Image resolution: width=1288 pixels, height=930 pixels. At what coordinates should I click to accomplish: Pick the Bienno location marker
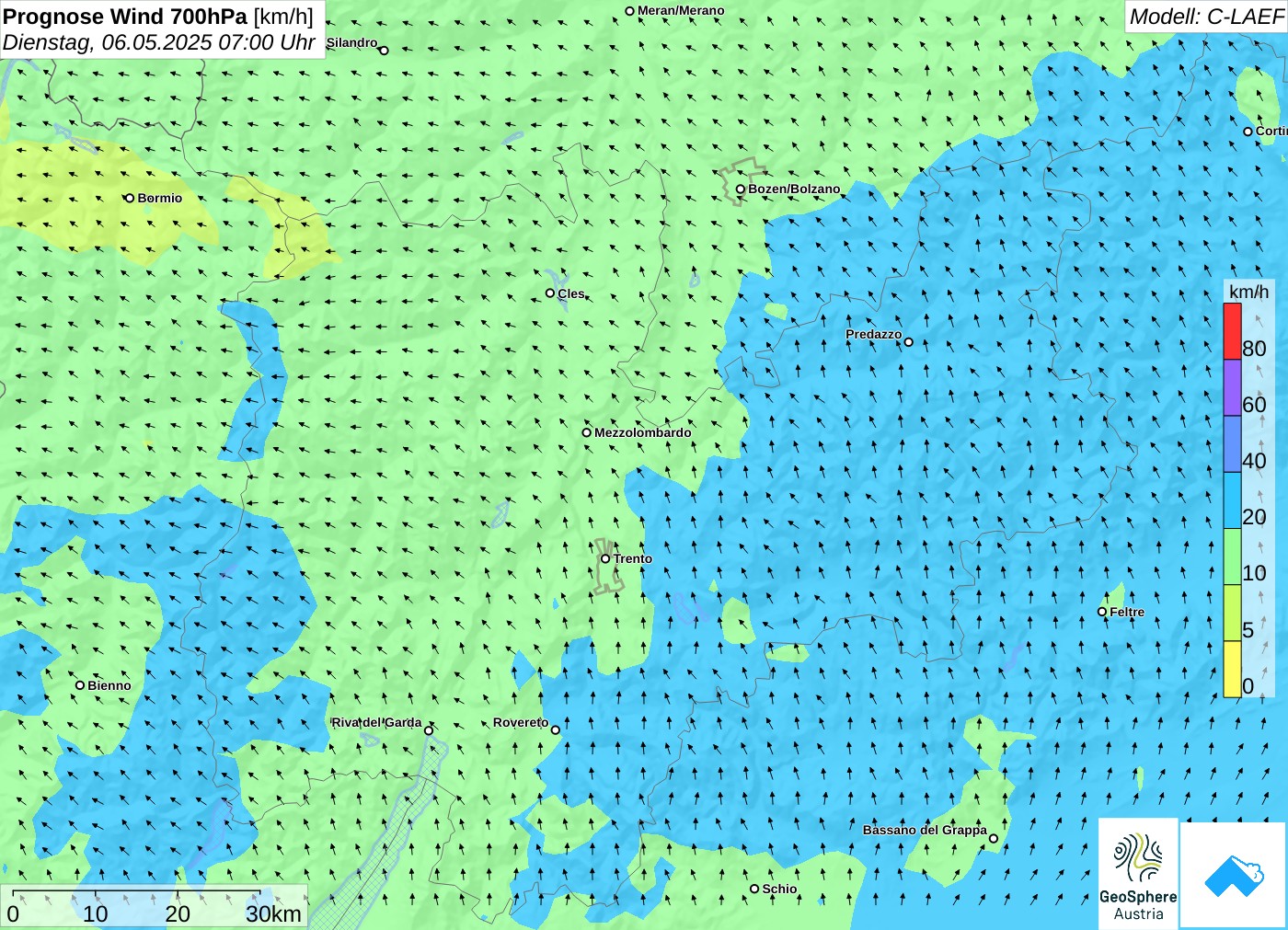[x=80, y=685]
